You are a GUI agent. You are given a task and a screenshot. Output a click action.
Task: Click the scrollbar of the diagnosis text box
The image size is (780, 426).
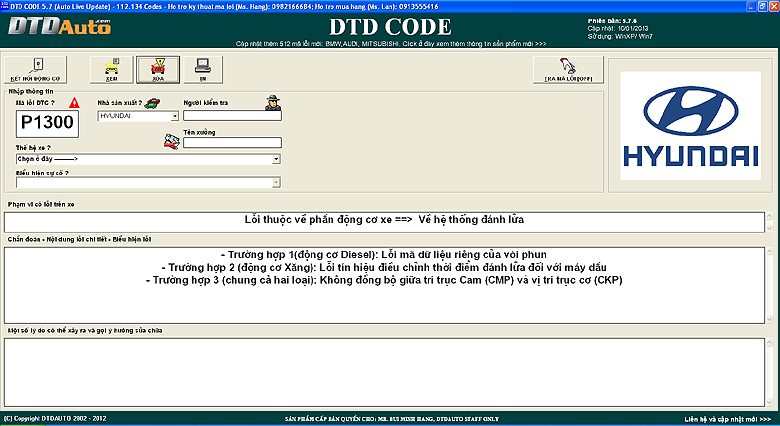[x=770, y=285]
